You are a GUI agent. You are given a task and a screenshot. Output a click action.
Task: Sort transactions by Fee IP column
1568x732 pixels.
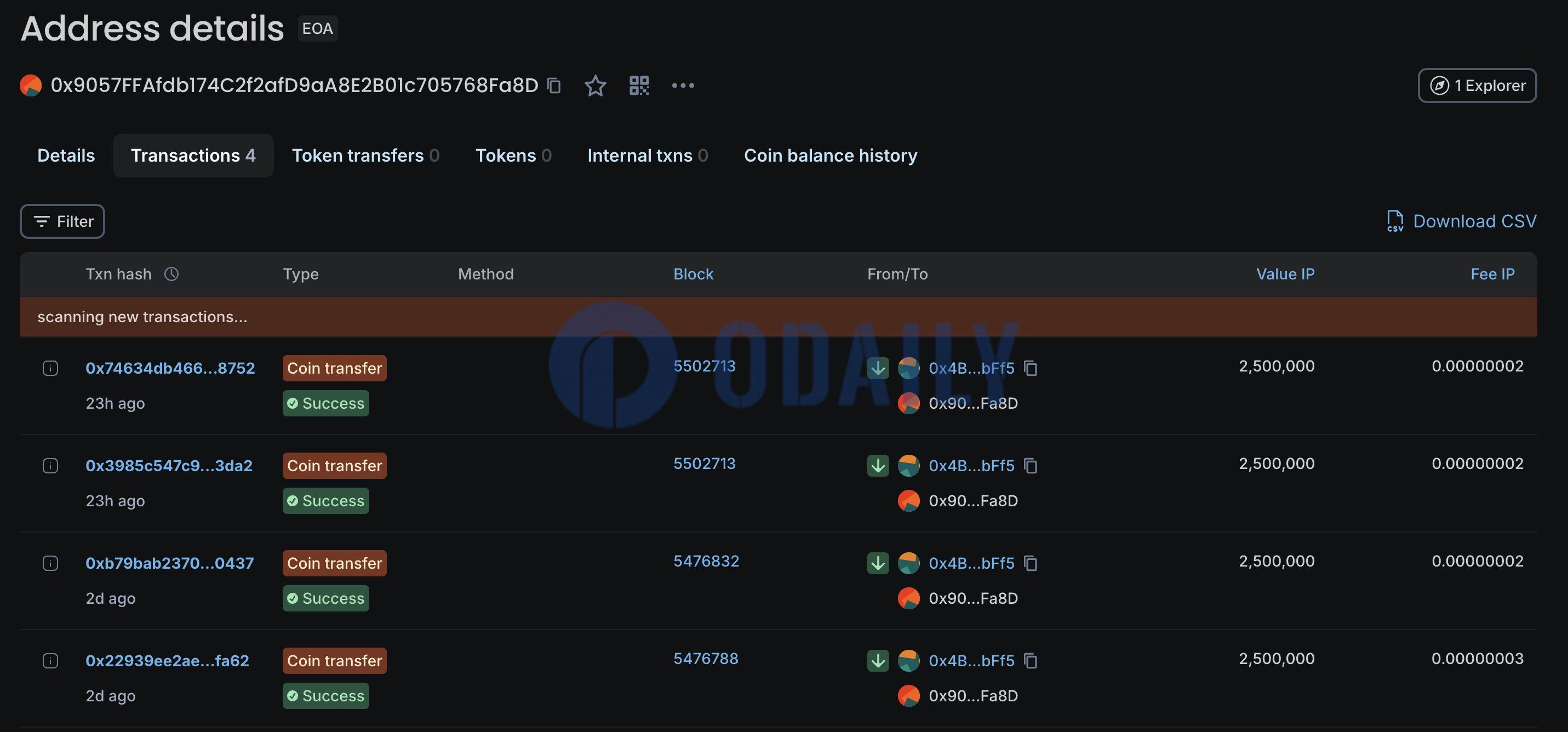(x=1492, y=274)
